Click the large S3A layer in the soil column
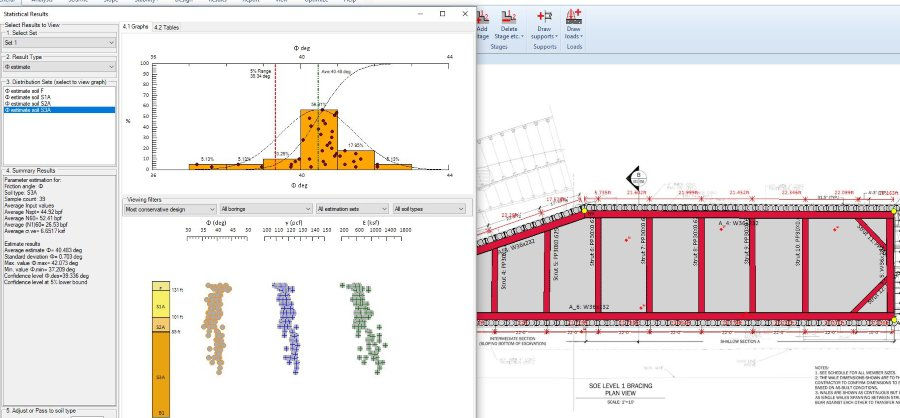Image resolution: width=900 pixels, height=418 pixels. pos(161,374)
